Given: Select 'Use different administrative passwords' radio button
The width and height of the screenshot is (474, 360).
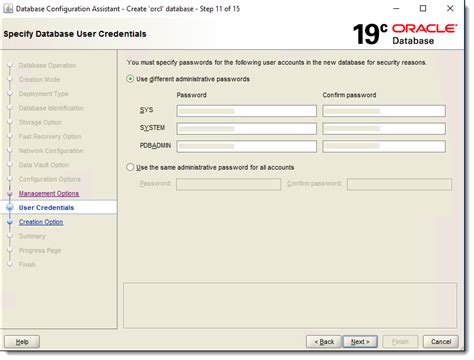Looking at the screenshot, I should point(130,79).
